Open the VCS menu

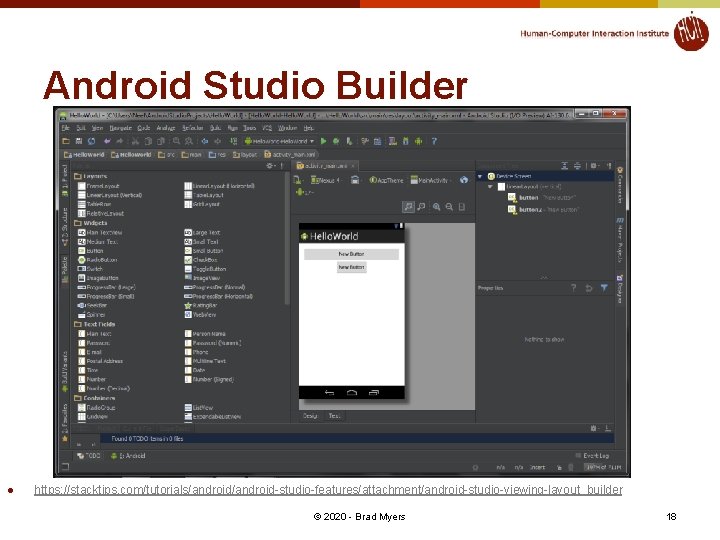(x=267, y=128)
